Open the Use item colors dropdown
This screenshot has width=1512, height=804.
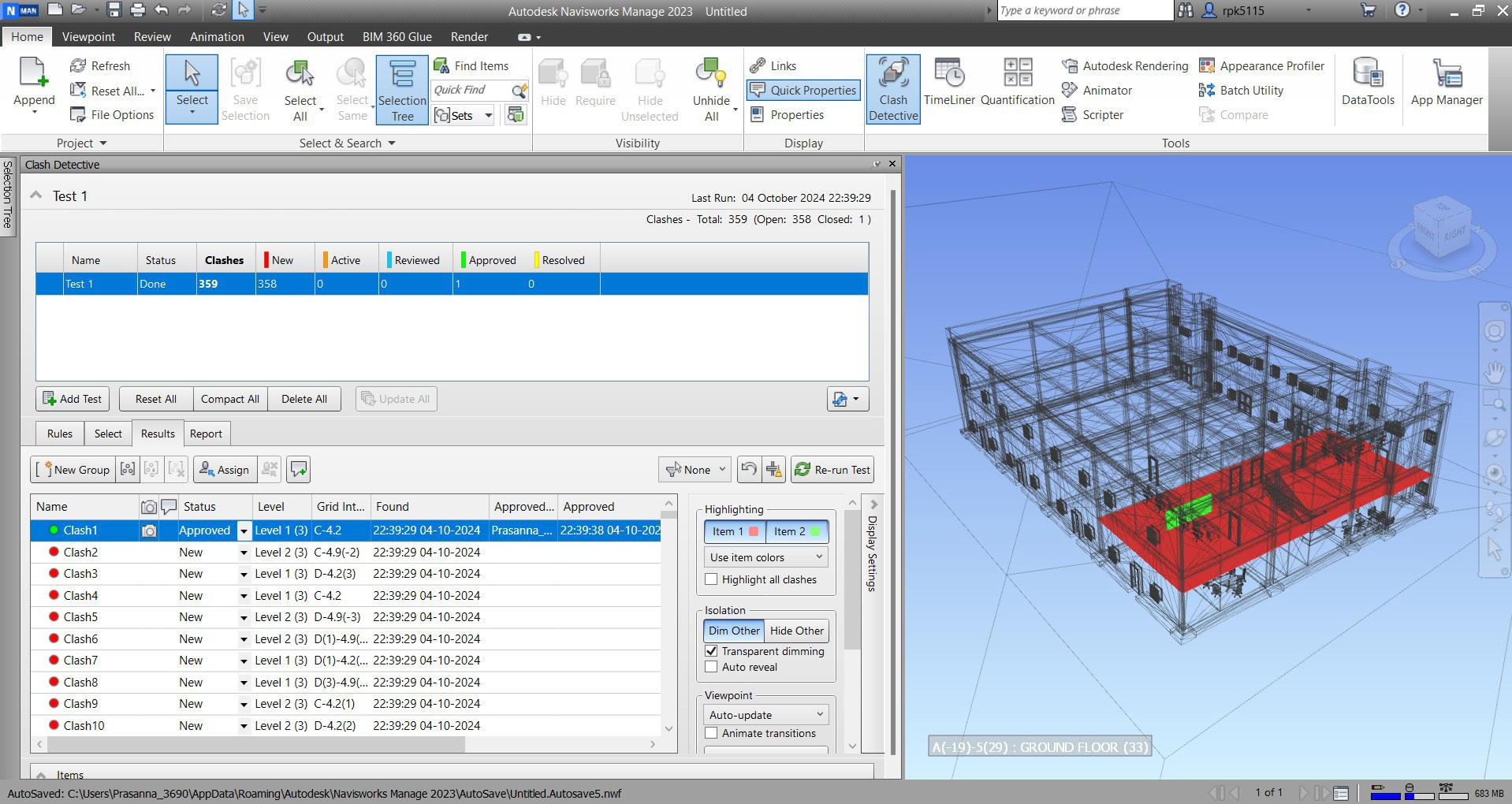(765, 557)
